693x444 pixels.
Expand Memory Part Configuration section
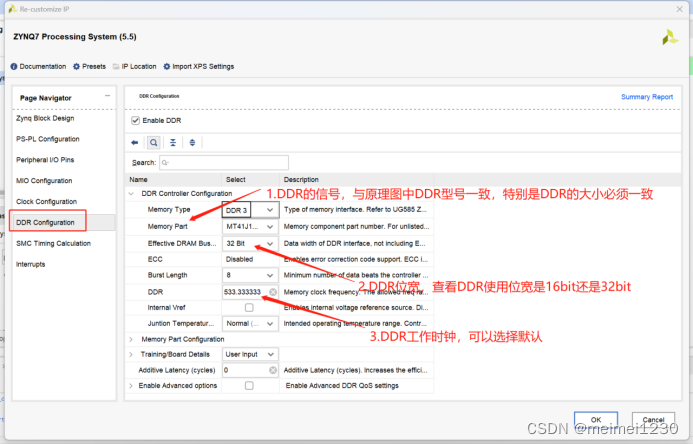(x=131, y=339)
